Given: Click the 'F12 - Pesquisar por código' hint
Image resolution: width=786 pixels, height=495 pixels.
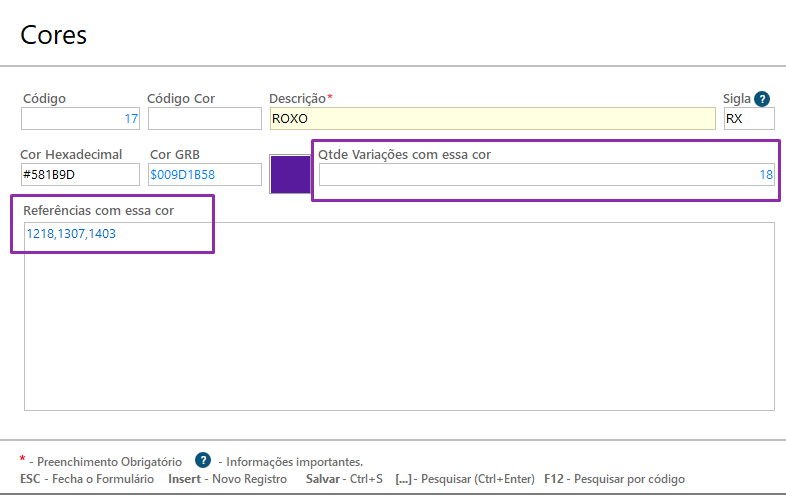Looking at the screenshot, I should (614, 479).
